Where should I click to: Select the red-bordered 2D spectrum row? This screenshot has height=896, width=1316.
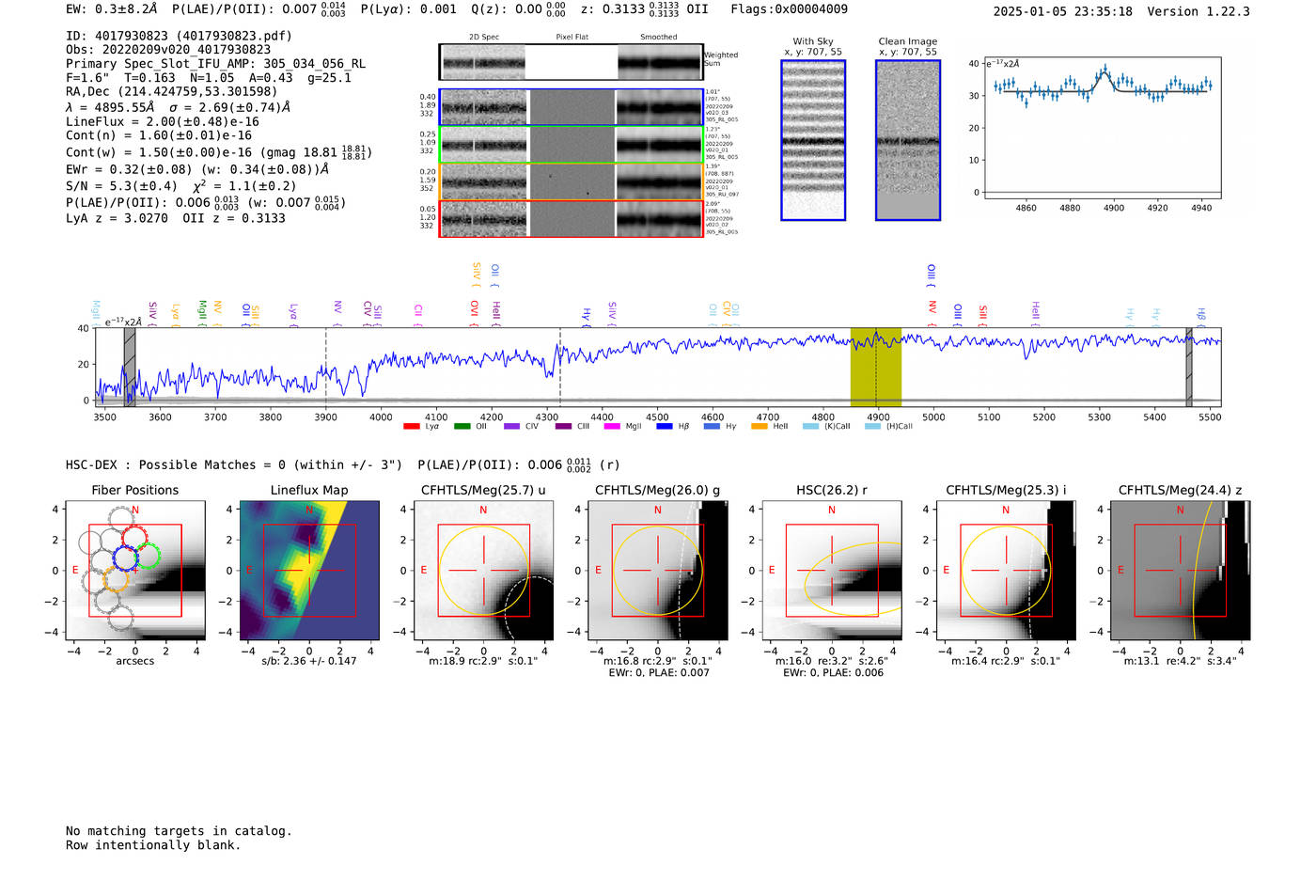click(572, 219)
